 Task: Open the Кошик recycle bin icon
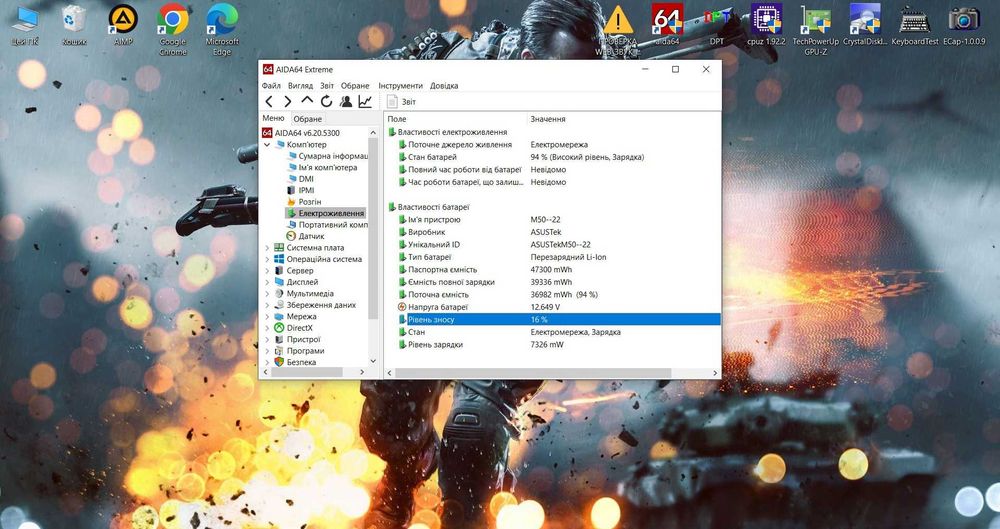coord(74,26)
